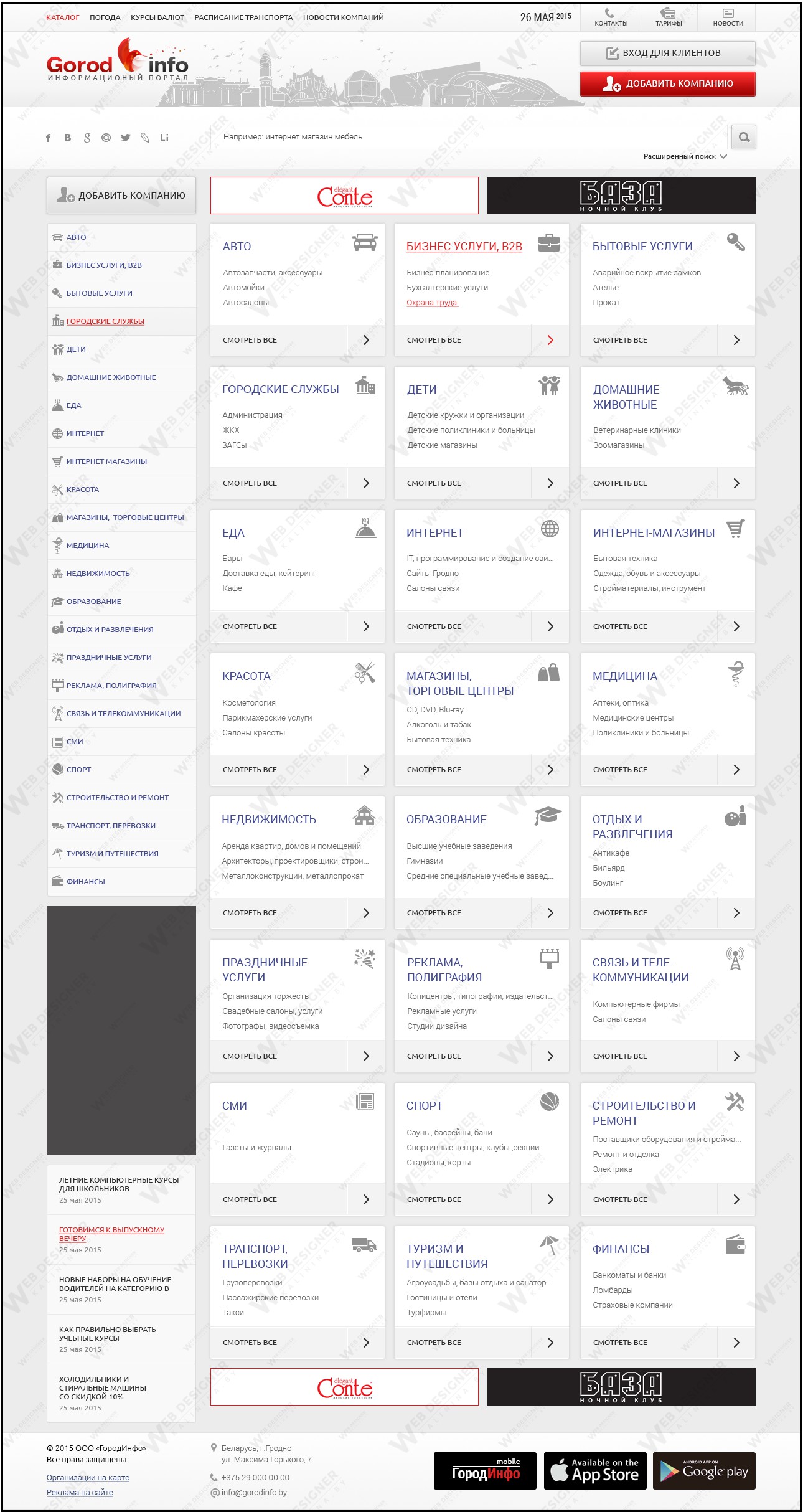Click the car icon on Авто card
803x1512 pixels.
[365, 242]
